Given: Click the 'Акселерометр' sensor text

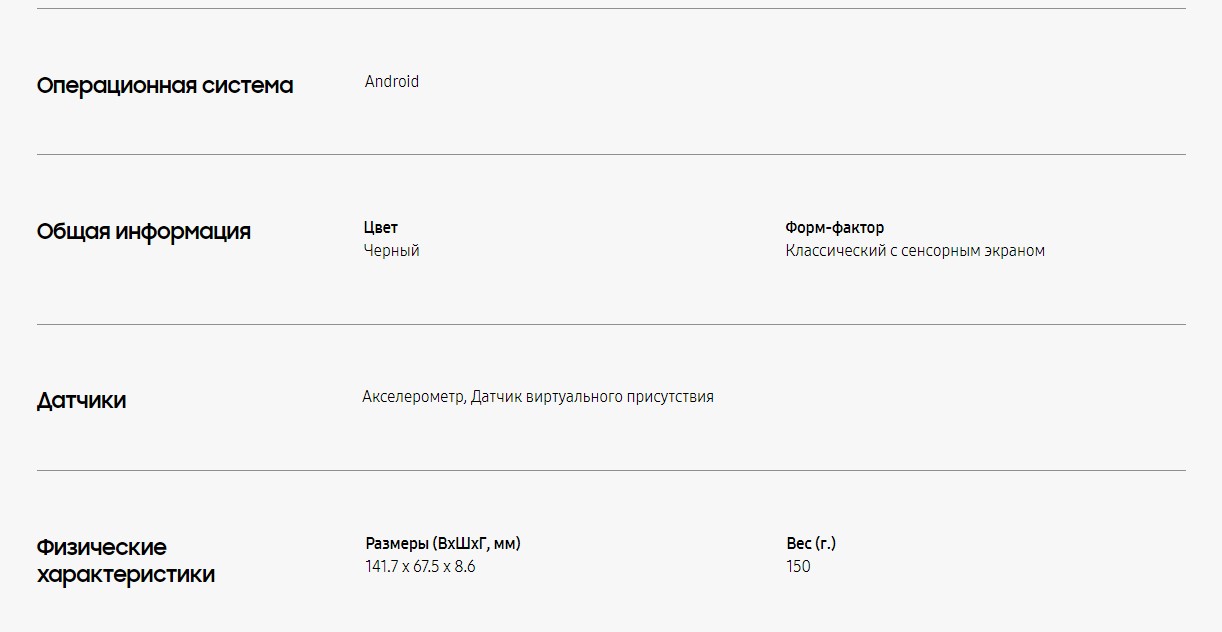Looking at the screenshot, I should 413,397.
